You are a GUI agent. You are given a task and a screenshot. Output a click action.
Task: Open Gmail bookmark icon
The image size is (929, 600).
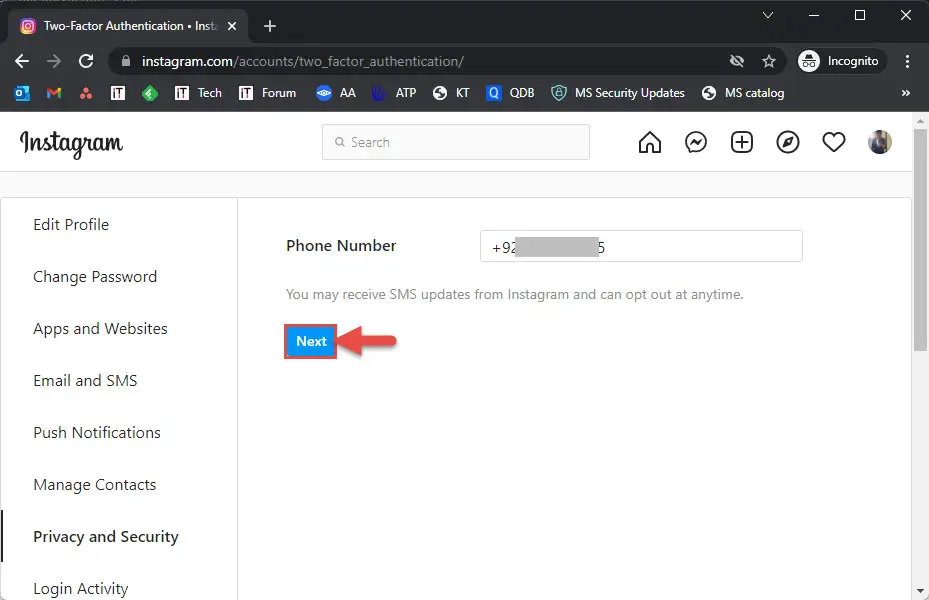[54, 93]
